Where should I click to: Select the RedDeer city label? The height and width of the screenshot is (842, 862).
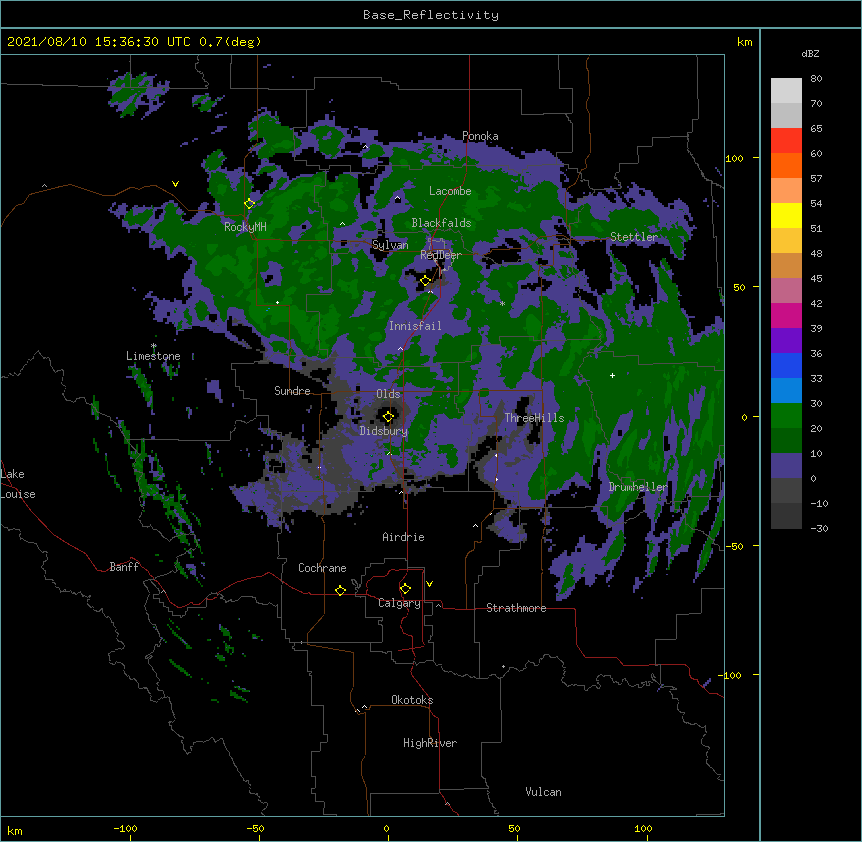(441, 255)
